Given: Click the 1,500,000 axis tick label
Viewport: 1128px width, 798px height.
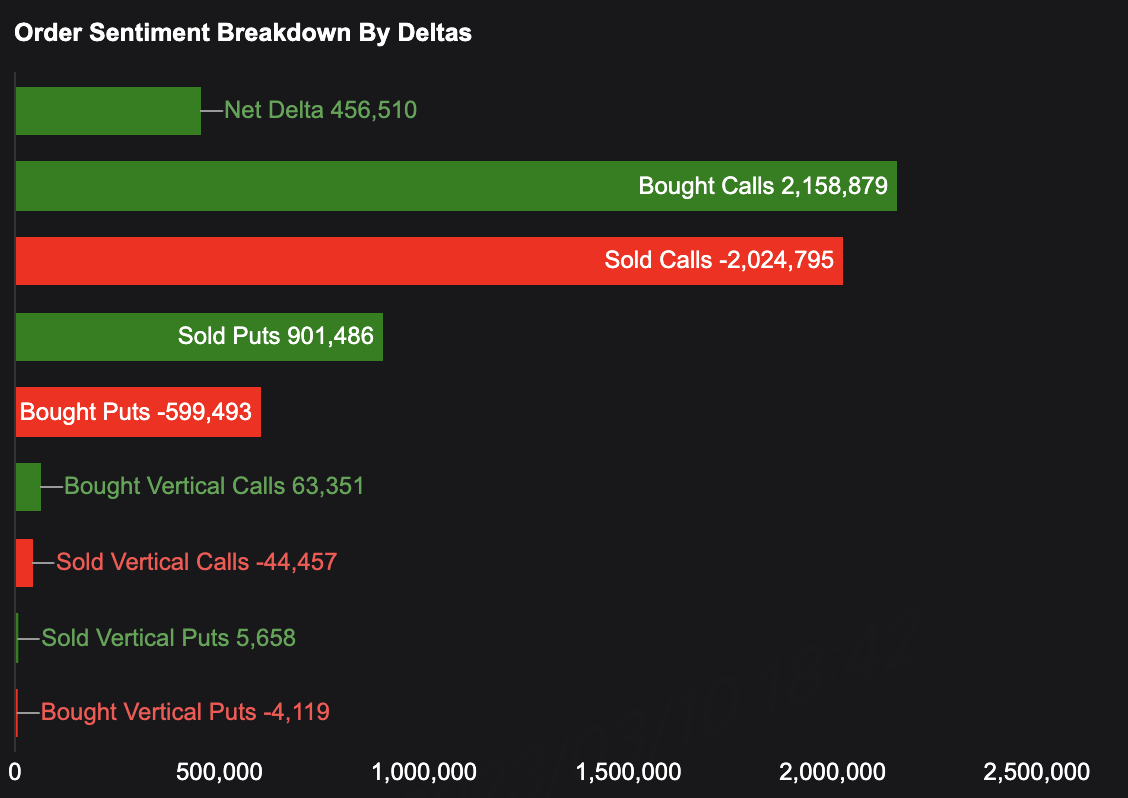Looking at the screenshot, I should click(x=629, y=772).
